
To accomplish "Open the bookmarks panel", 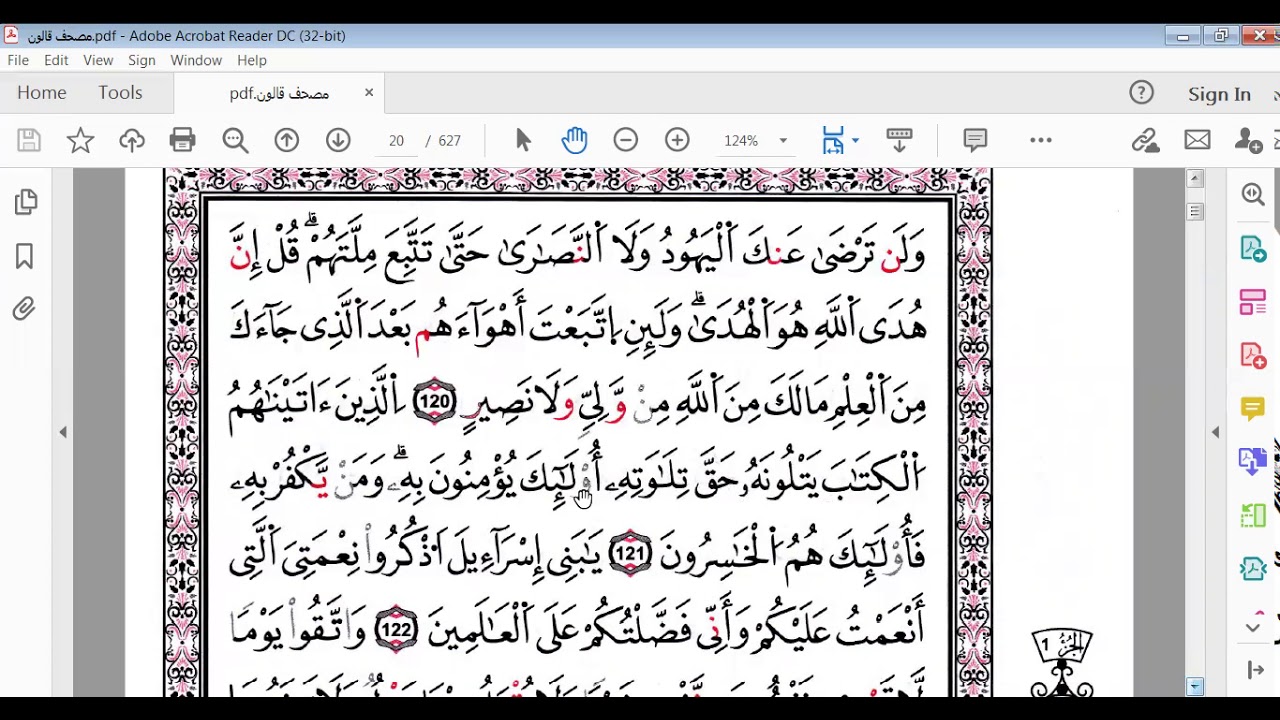I will tap(25, 257).
